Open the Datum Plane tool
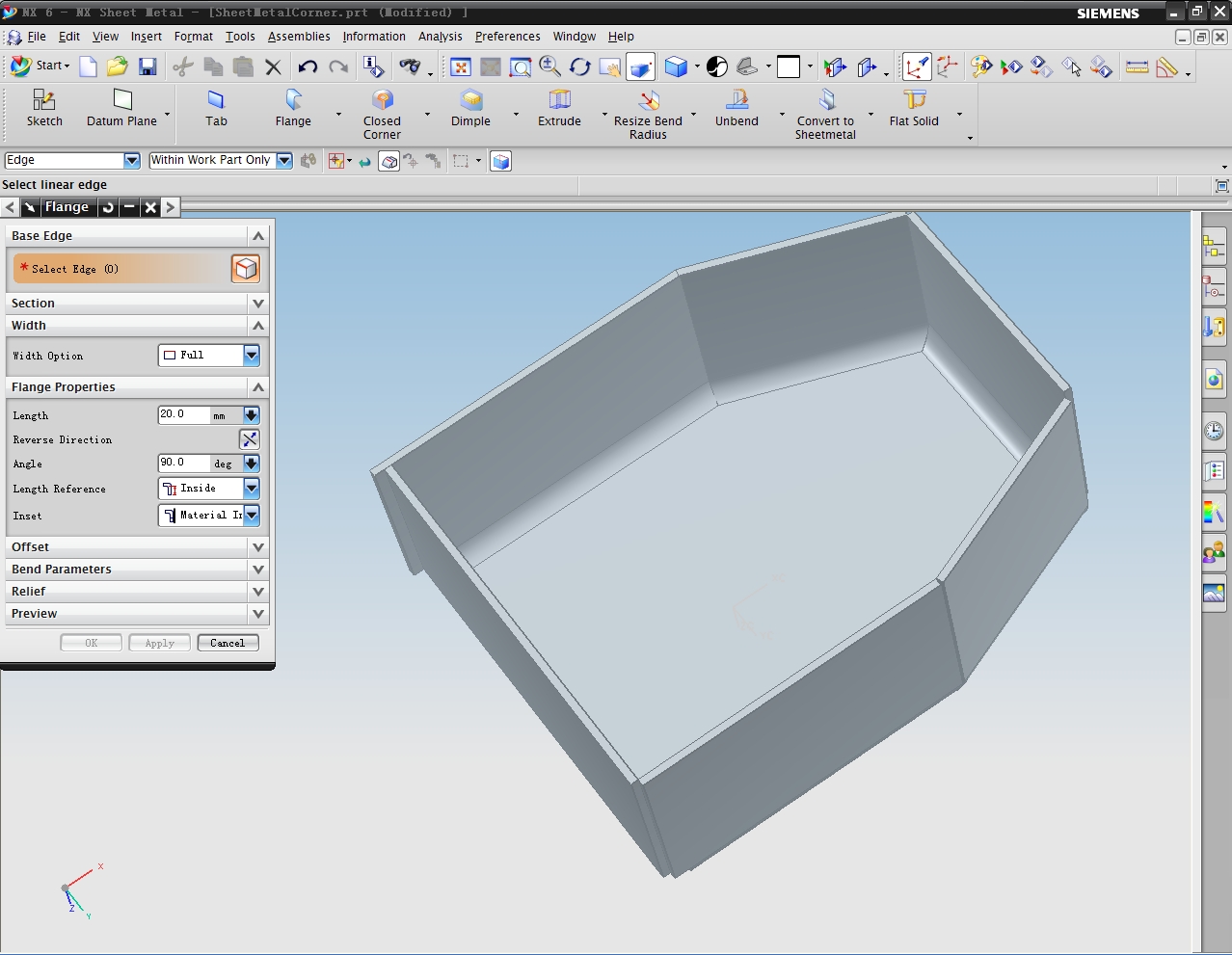 (121, 108)
